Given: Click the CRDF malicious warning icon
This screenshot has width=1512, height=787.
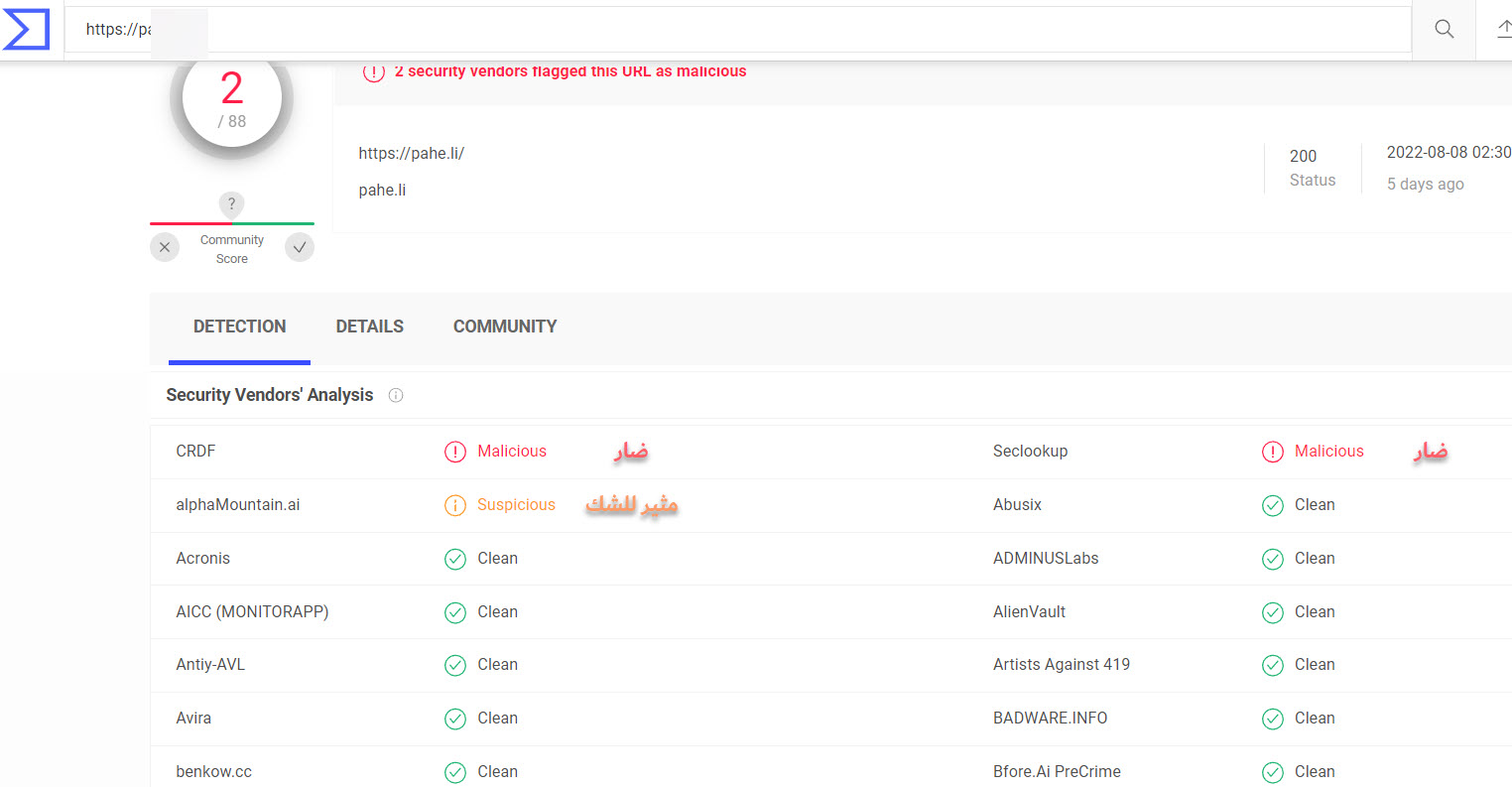Looking at the screenshot, I should [454, 452].
